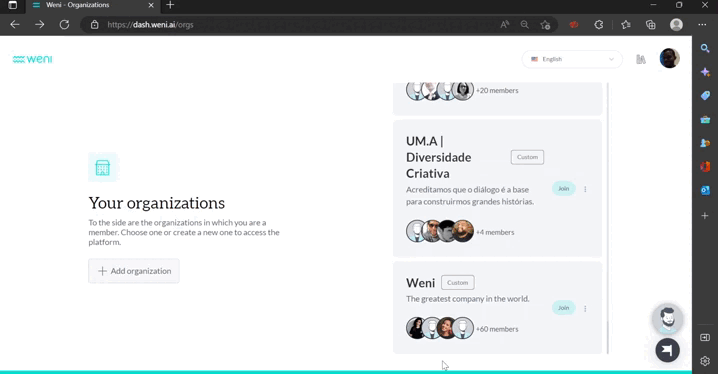The height and width of the screenshot is (374, 718).
Task: Open browser Settings and more menu
Action: pyautogui.click(x=702, y=25)
